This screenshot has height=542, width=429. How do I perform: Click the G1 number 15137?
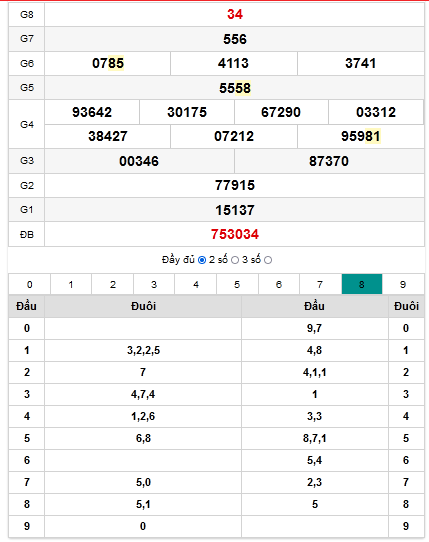click(235, 210)
